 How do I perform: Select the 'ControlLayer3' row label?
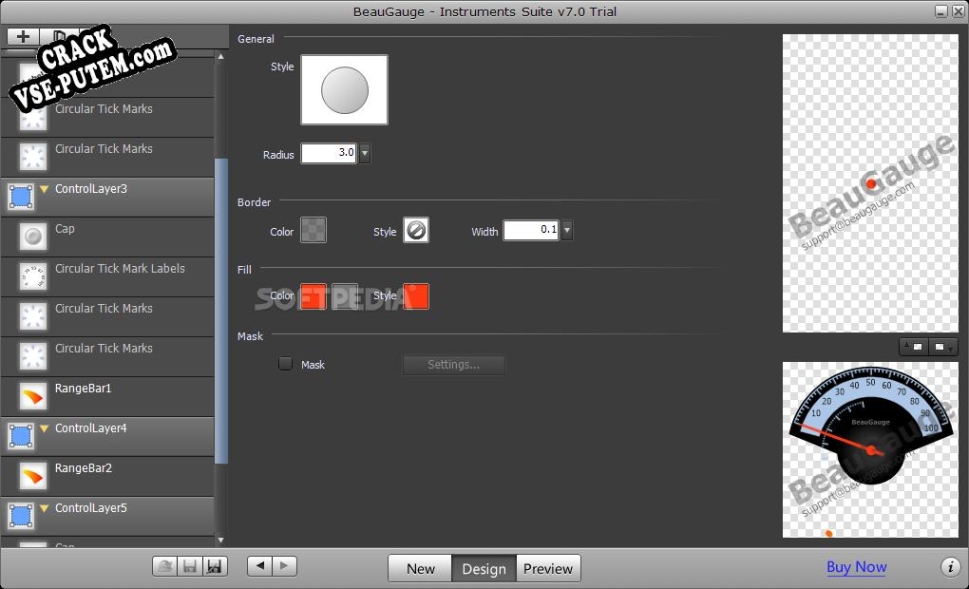91,189
